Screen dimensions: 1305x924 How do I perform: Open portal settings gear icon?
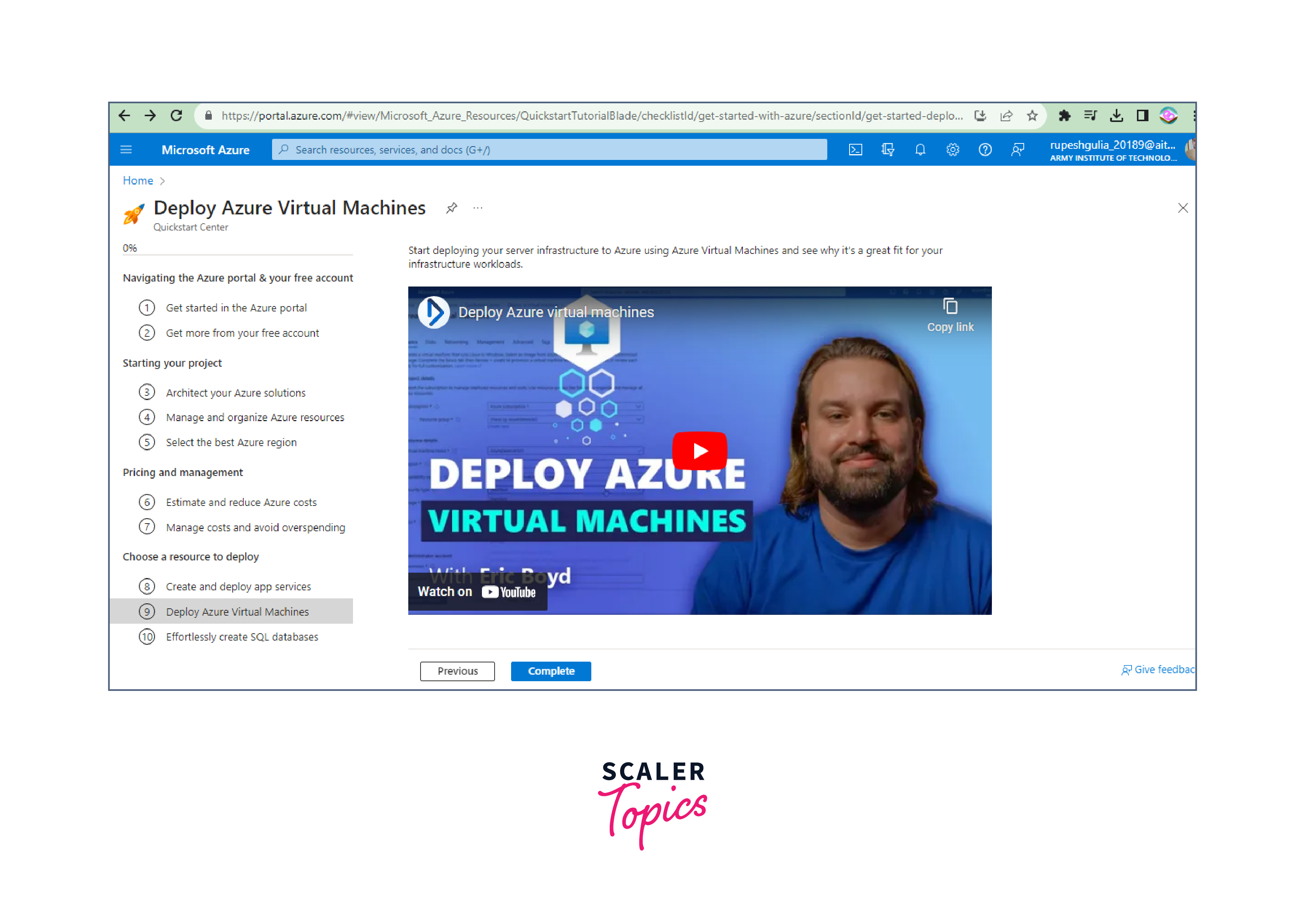pyautogui.click(x=952, y=150)
